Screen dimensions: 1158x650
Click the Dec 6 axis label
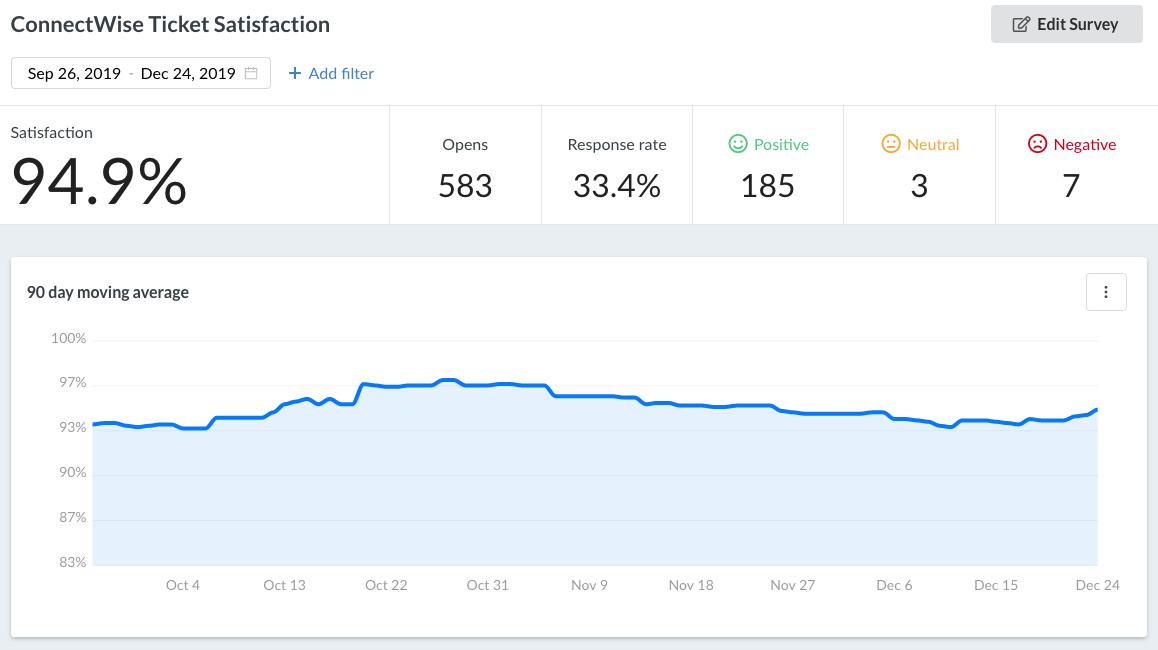pos(894,585)
